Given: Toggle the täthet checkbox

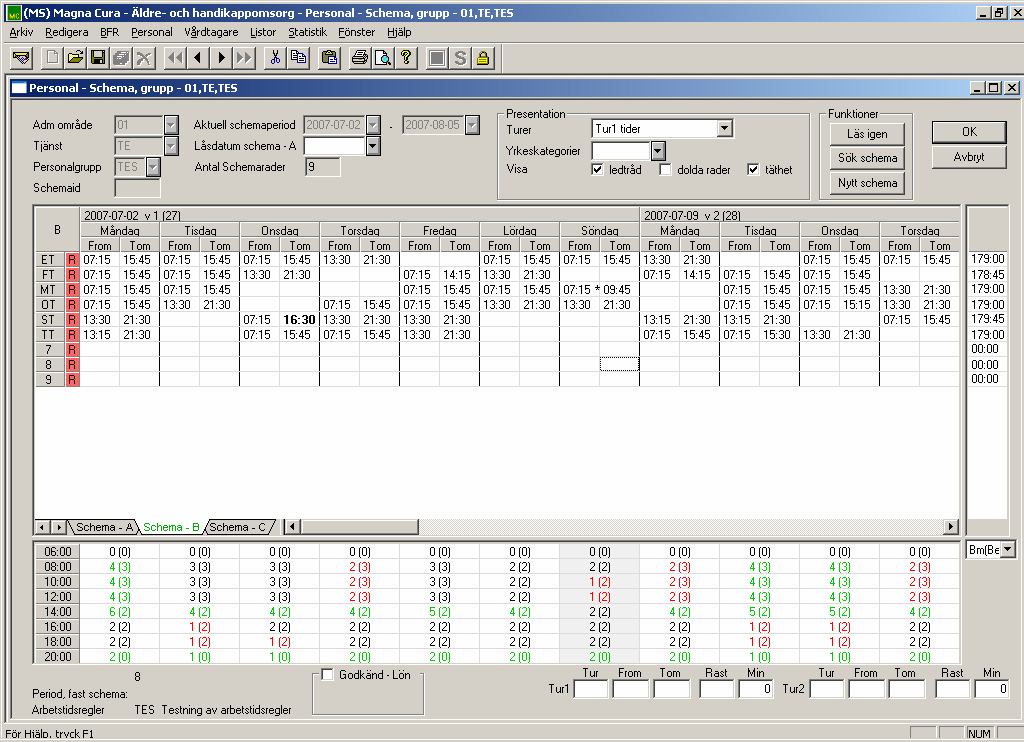Looking at the screenshot, I should tap(753, 170).
